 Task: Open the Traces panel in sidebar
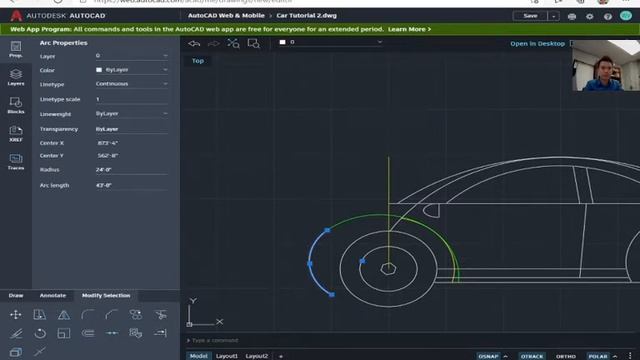[16, 162]
